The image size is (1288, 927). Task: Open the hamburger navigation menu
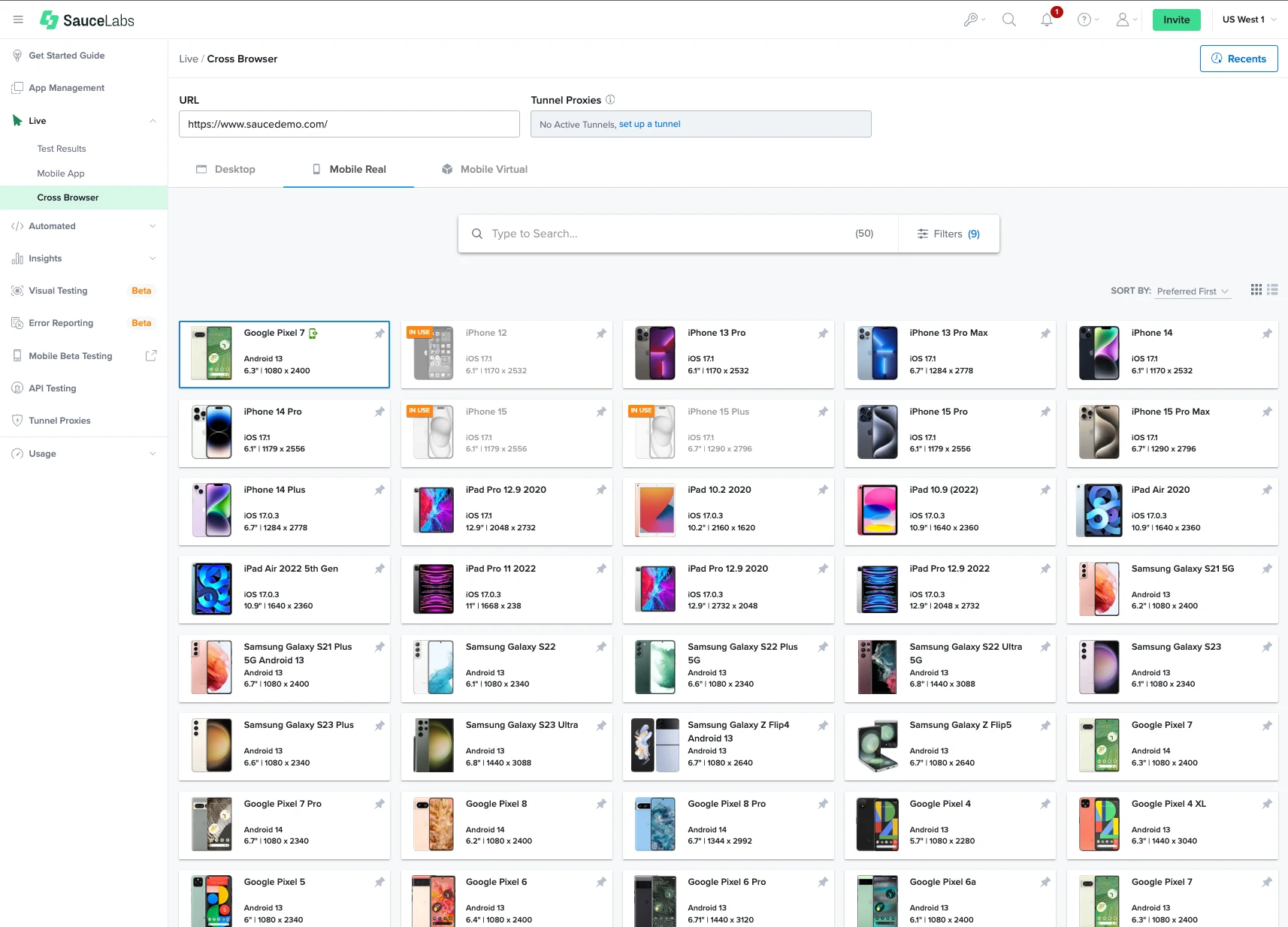(x=18, y=20)
